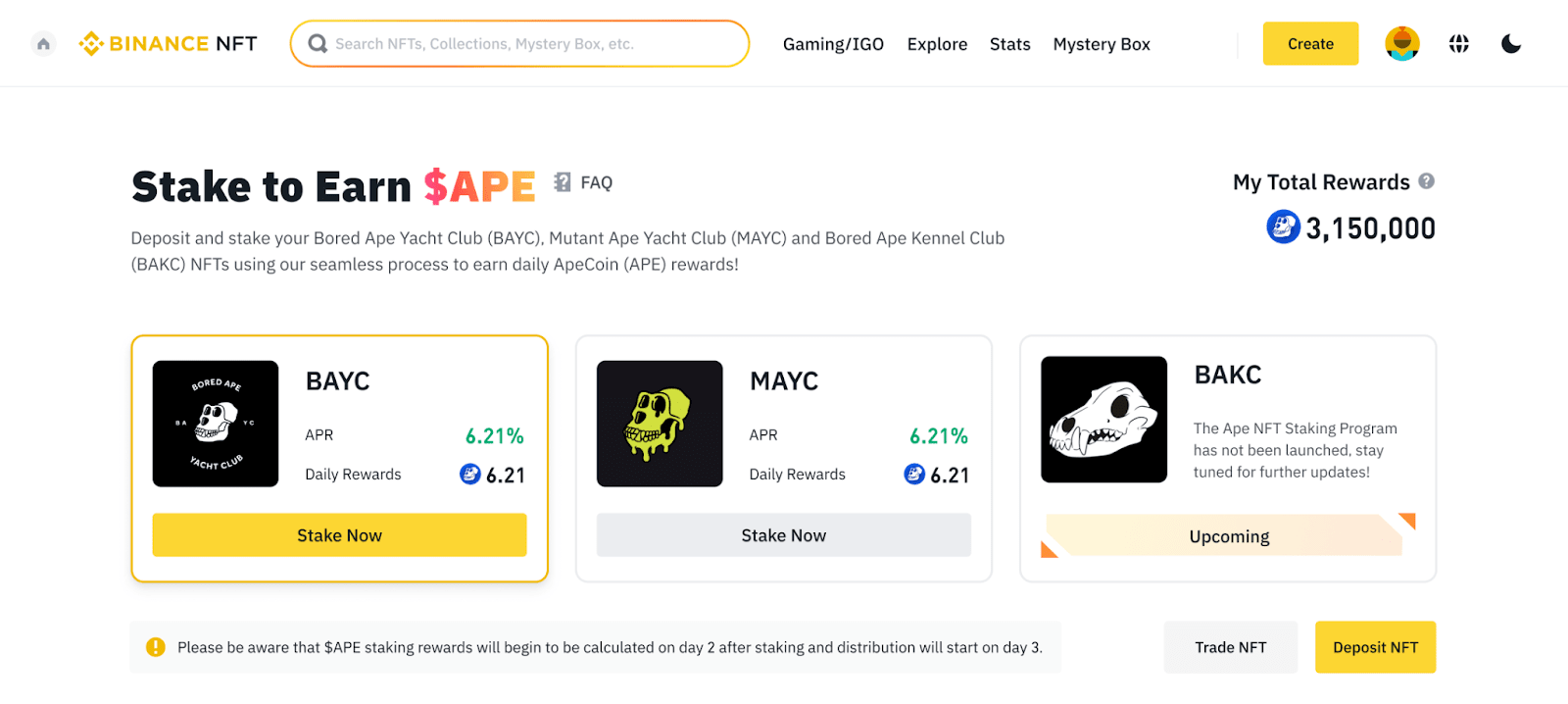Screen dimensions: 1568x704
Task: Open the Stats page
Action: [x=1009, y=44]
